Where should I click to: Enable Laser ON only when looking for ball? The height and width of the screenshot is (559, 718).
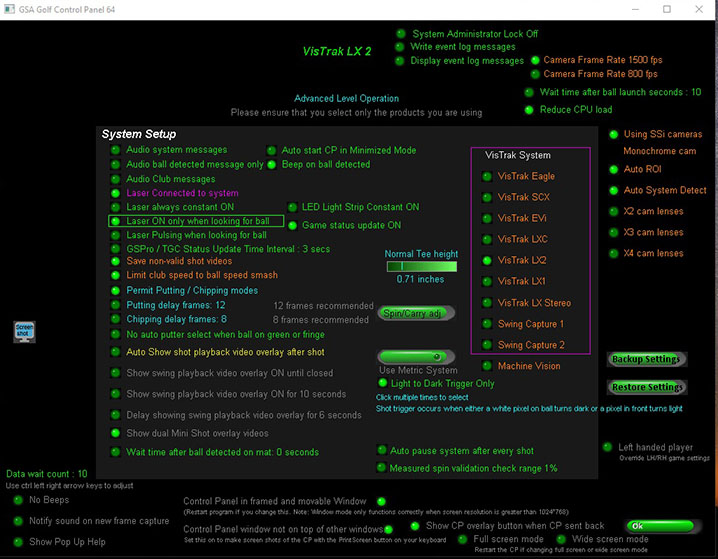click(x=116, y=221)
